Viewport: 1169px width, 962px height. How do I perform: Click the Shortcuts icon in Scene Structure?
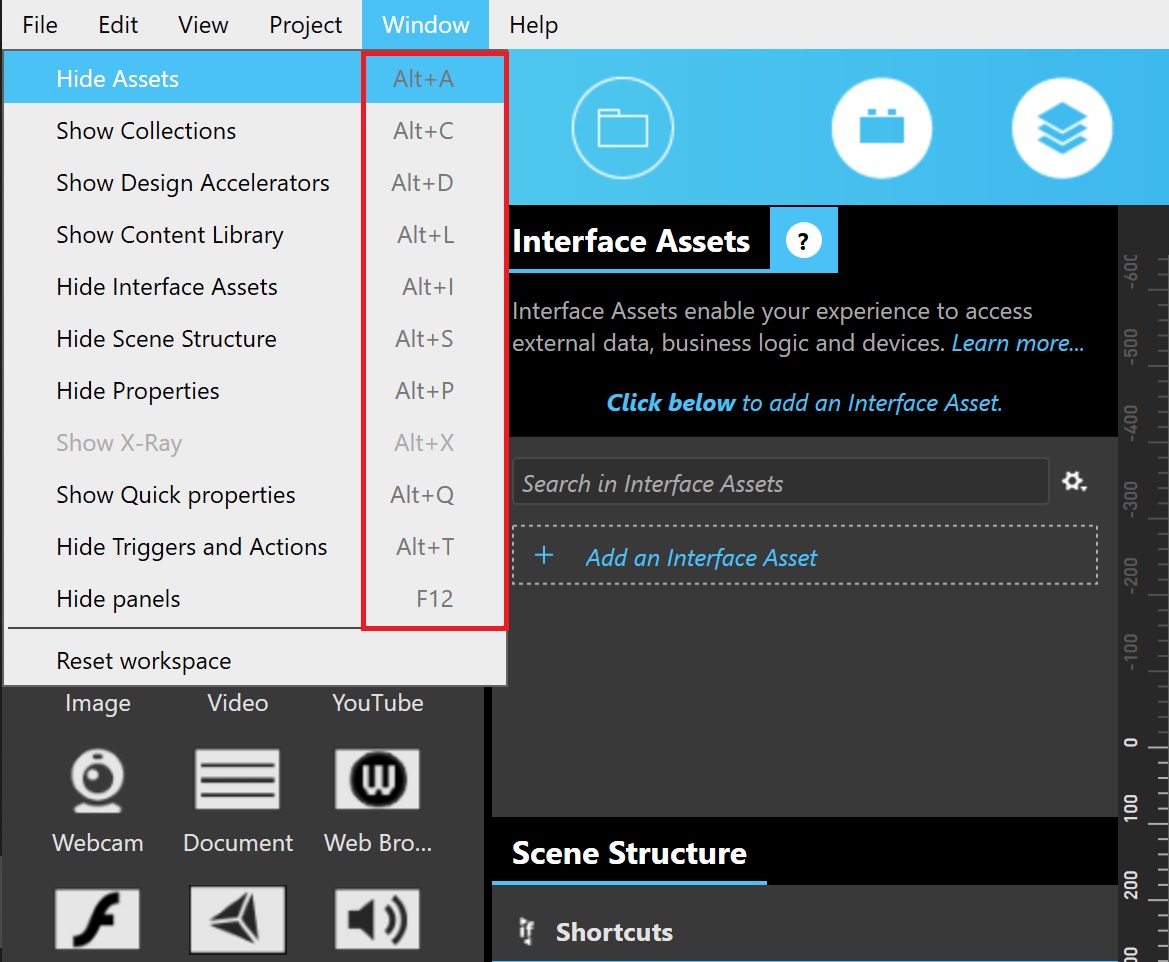coord(527,931)
